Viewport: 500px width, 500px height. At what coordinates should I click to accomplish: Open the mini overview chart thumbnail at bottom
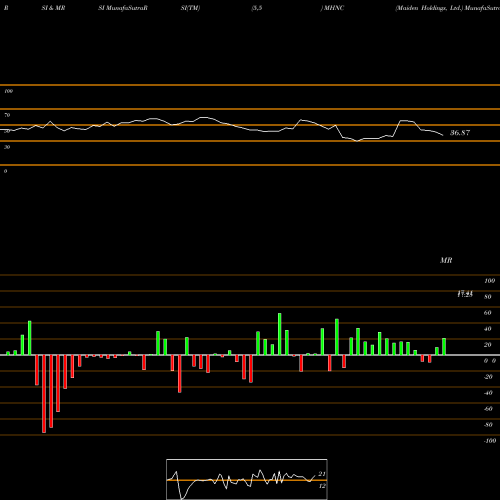pos(247,479)
